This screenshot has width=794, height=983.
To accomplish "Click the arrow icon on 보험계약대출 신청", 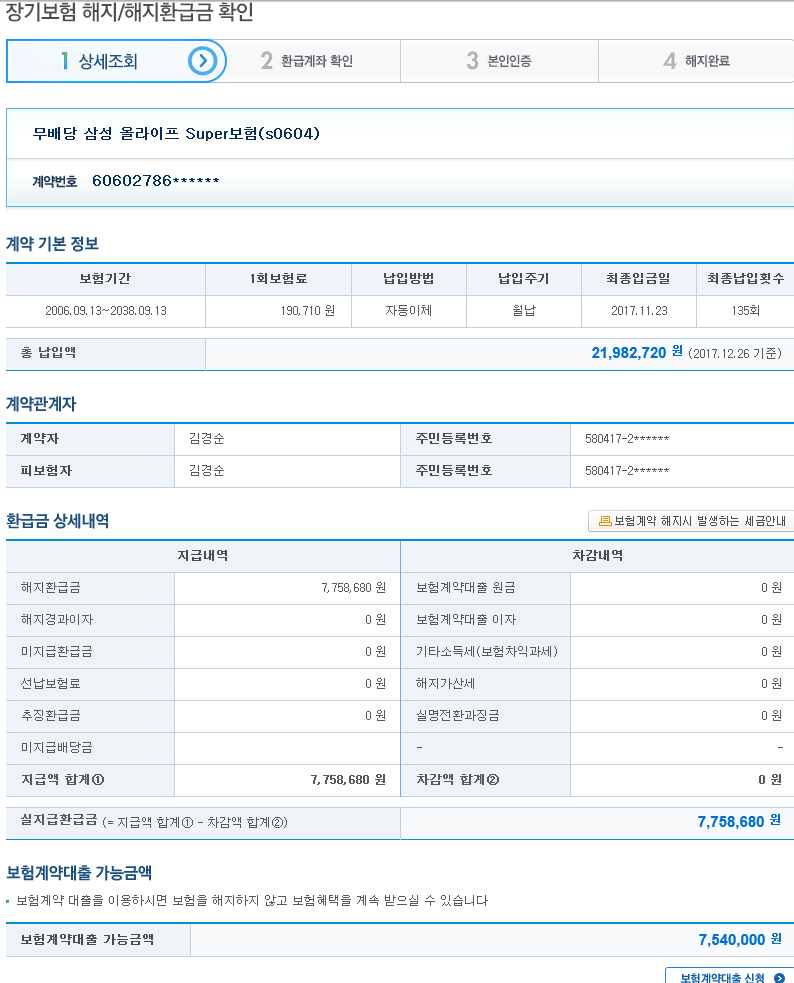I will tap(779, 977).
